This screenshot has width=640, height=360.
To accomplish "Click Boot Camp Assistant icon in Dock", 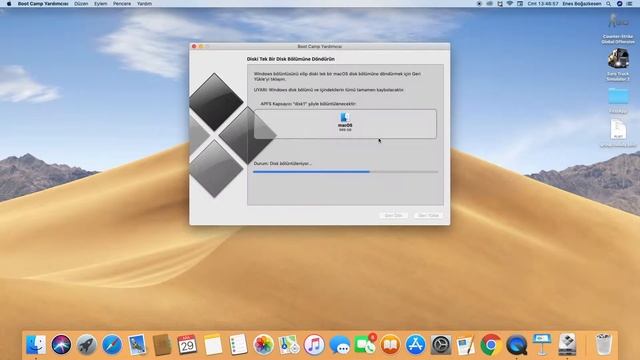I will 567,344.
